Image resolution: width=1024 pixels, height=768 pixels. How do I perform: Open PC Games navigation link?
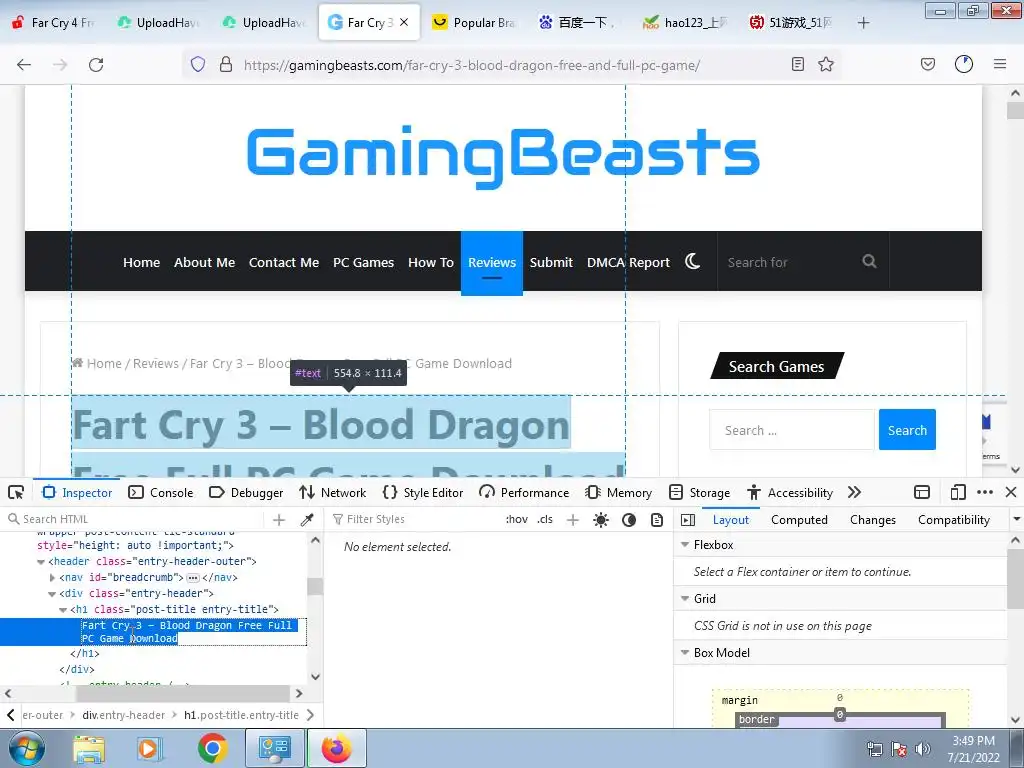[x=363, y=263]
